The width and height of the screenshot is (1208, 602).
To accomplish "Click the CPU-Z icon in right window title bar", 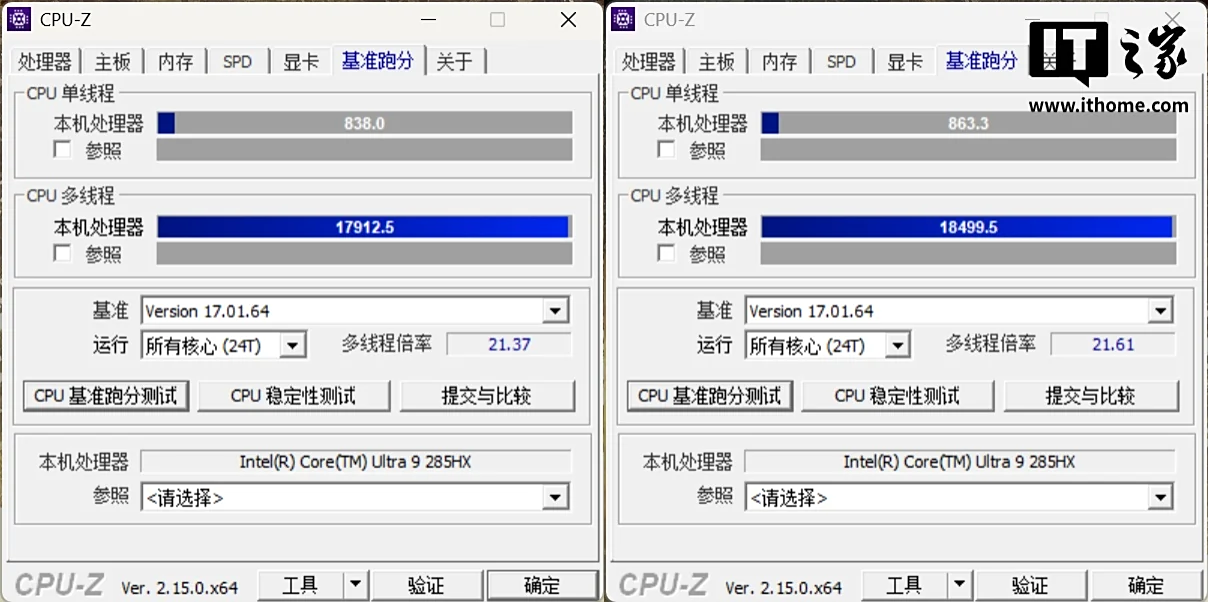I will [623, 19].
